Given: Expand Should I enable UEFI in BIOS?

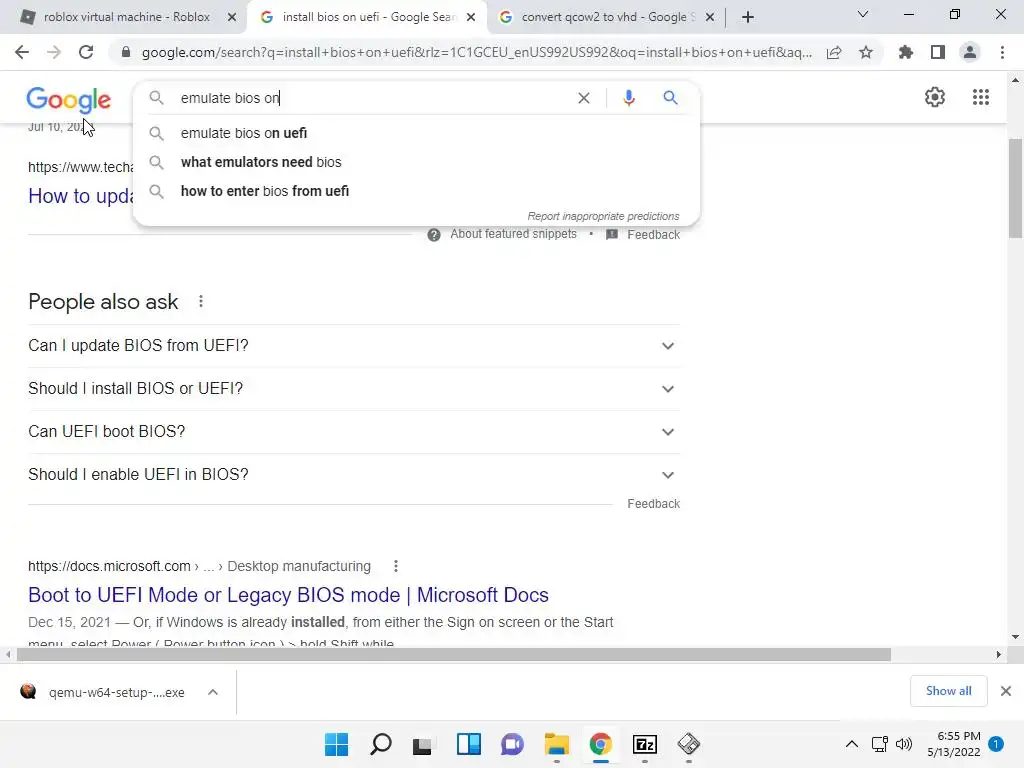Looking at the screenshot, I should tap(354, 475).
